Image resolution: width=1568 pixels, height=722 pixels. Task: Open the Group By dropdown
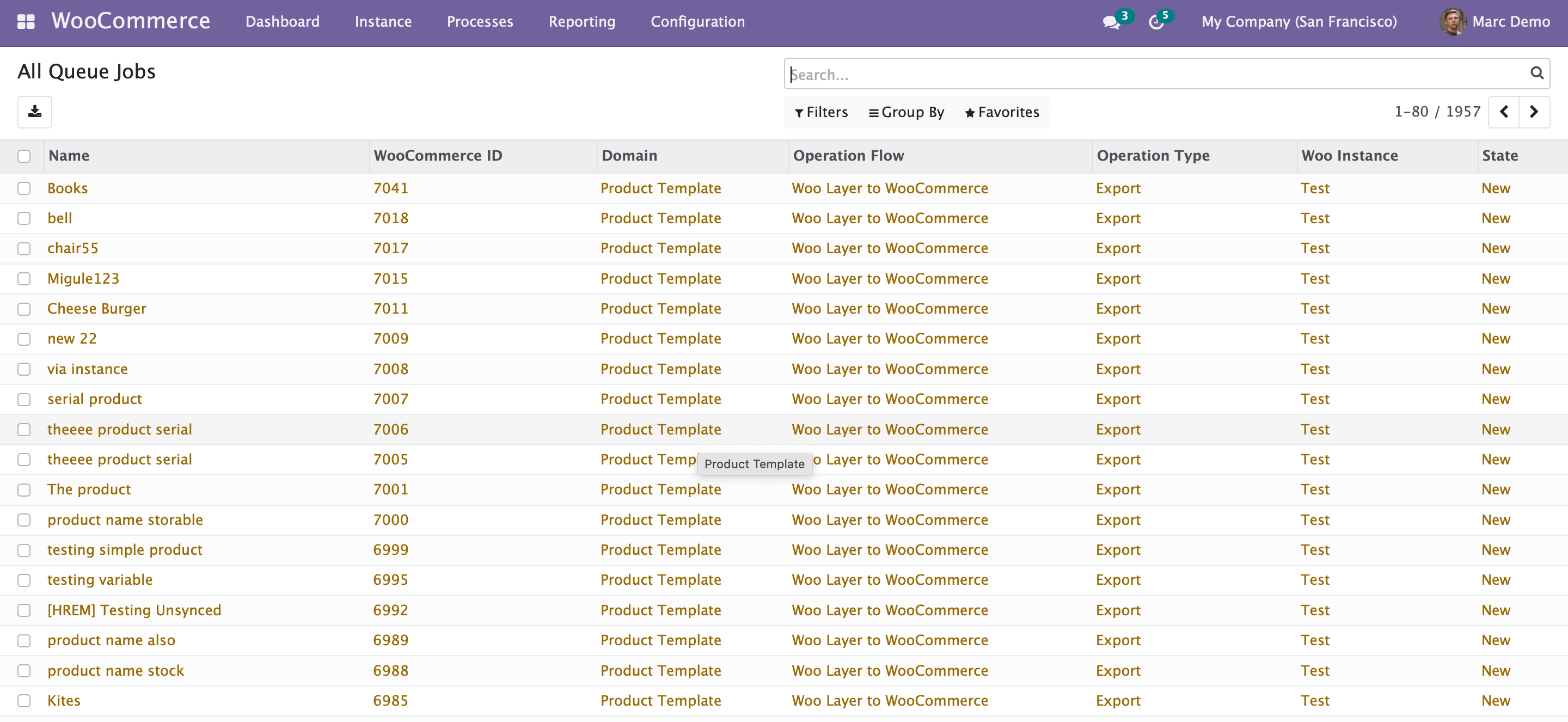click(906, 112)
